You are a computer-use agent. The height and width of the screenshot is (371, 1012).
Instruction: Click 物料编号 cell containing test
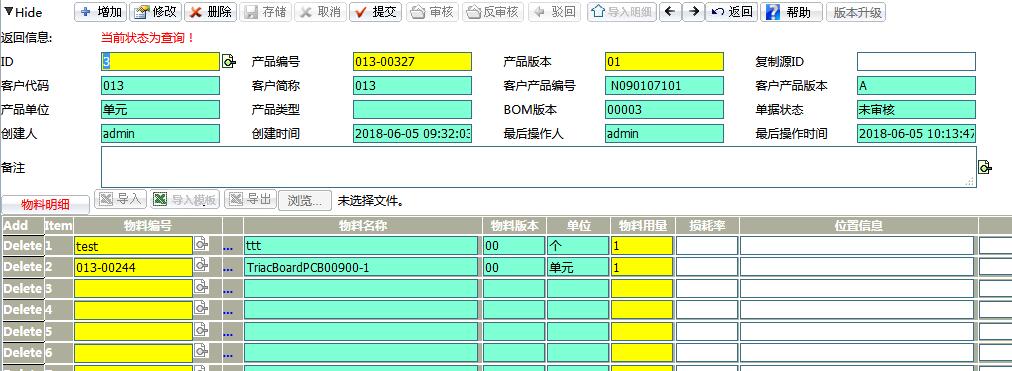click(134, 246)
